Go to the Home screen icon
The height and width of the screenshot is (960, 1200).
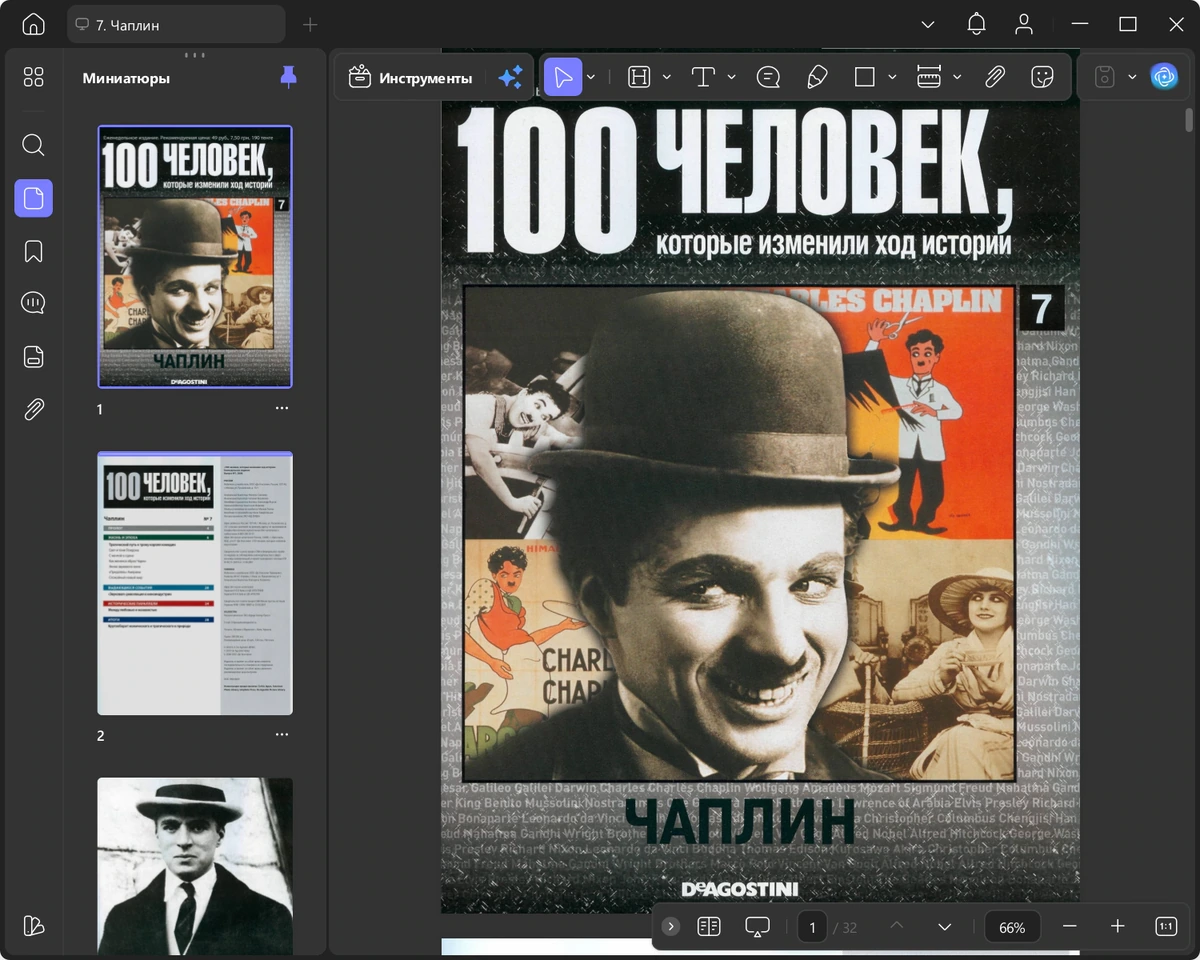(x=33, y=24)
